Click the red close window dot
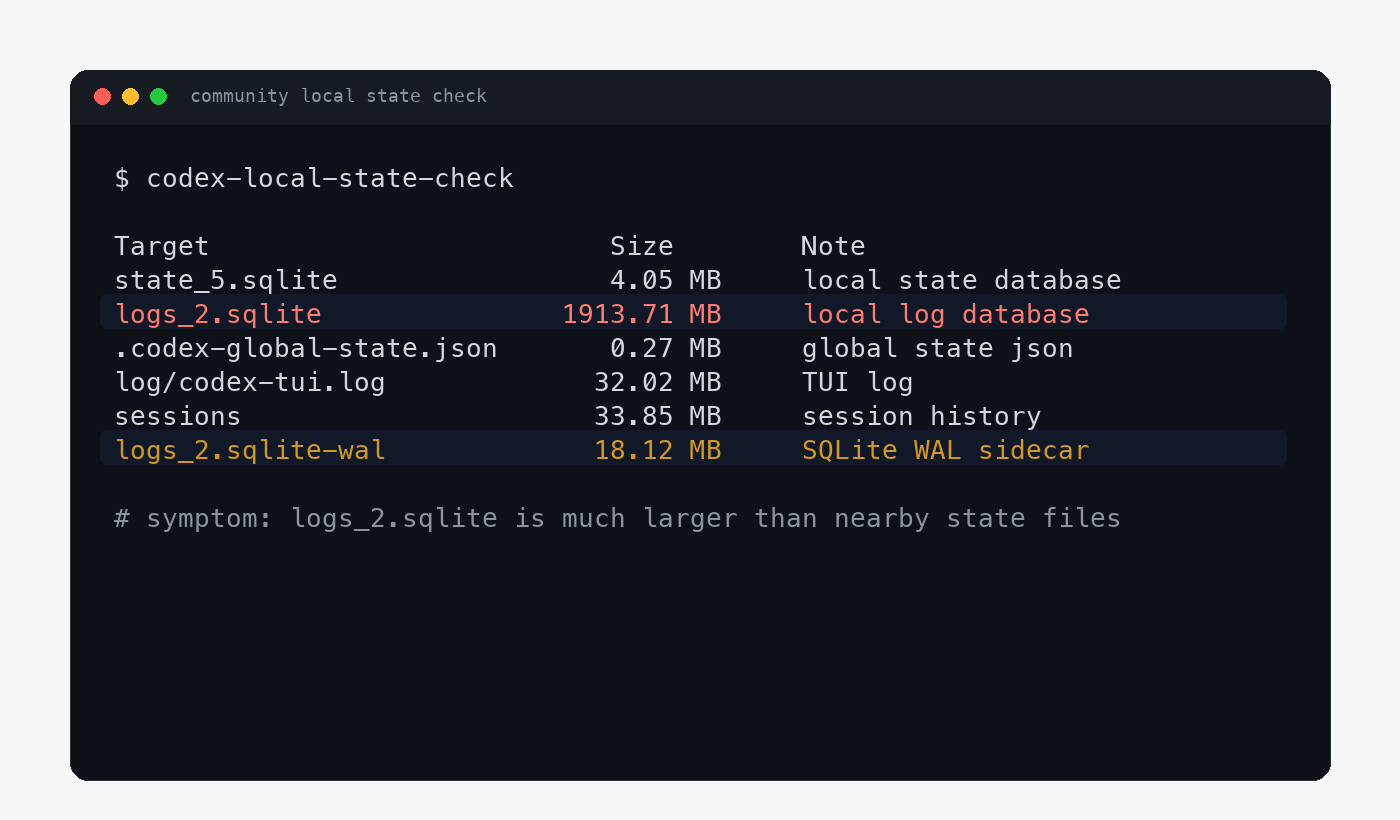The width and height of the screenshot is (1400, 820). click(102, 96)
